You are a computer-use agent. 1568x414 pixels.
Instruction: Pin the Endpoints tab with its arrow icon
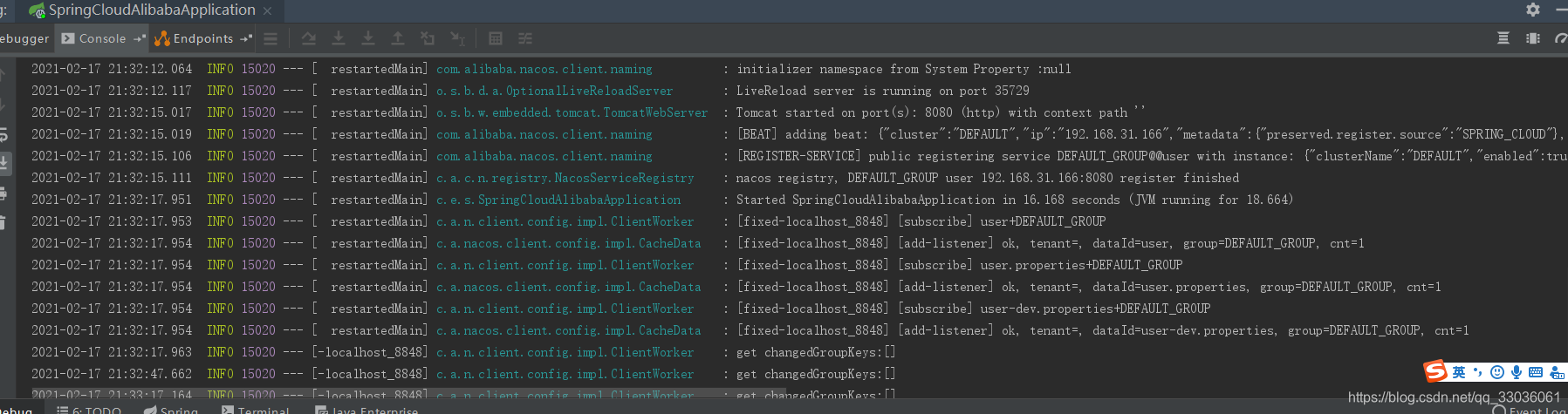point(246,38)
